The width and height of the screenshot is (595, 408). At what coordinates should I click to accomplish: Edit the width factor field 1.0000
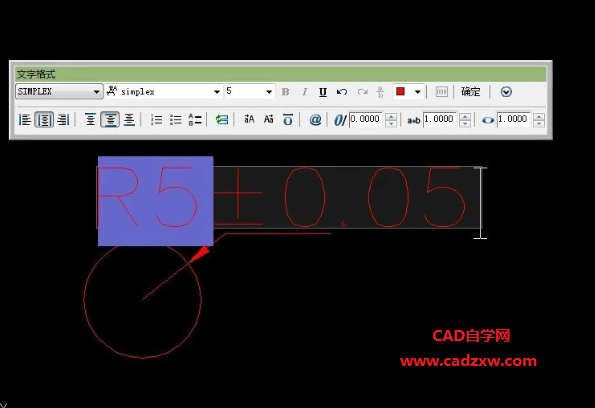tap(514, 120)
